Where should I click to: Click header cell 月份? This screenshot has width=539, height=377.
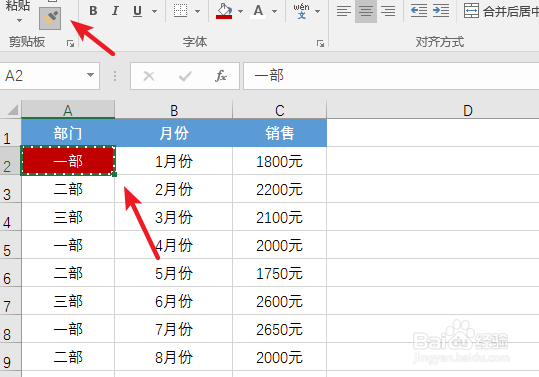(x=174, y=133)
